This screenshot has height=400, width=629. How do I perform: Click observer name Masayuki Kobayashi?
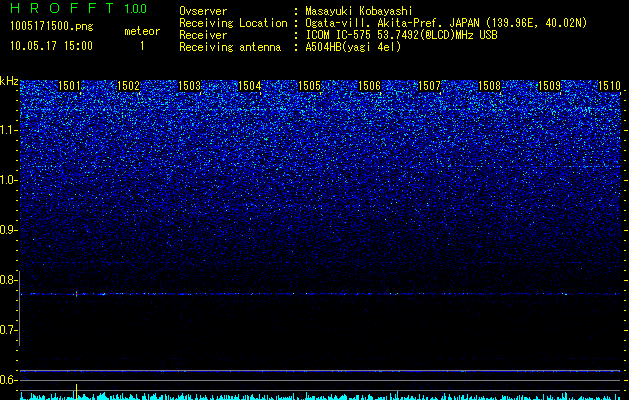coord(358,11)
